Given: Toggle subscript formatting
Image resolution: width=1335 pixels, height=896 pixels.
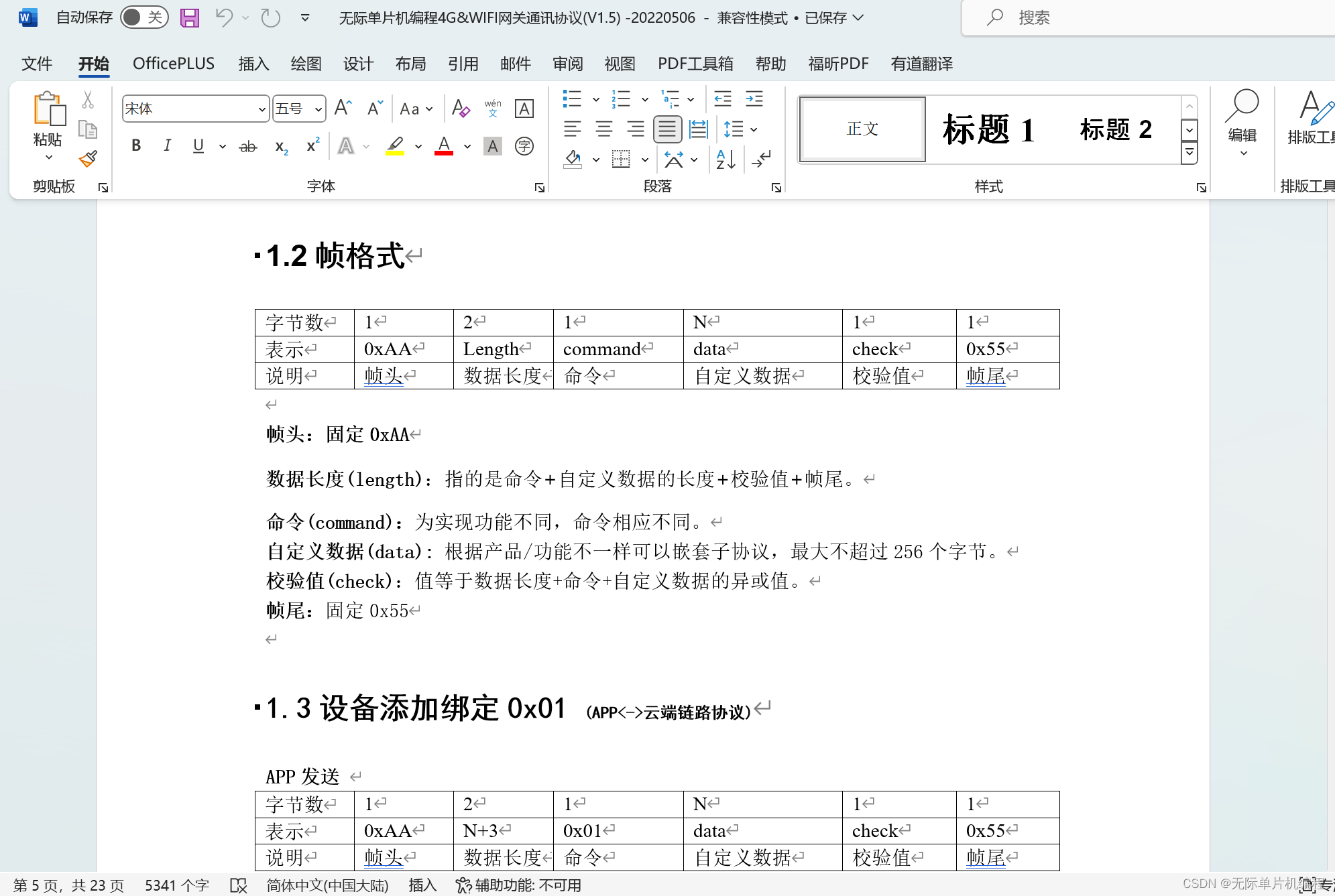Looking at the screenshot, I should [280, 146].
